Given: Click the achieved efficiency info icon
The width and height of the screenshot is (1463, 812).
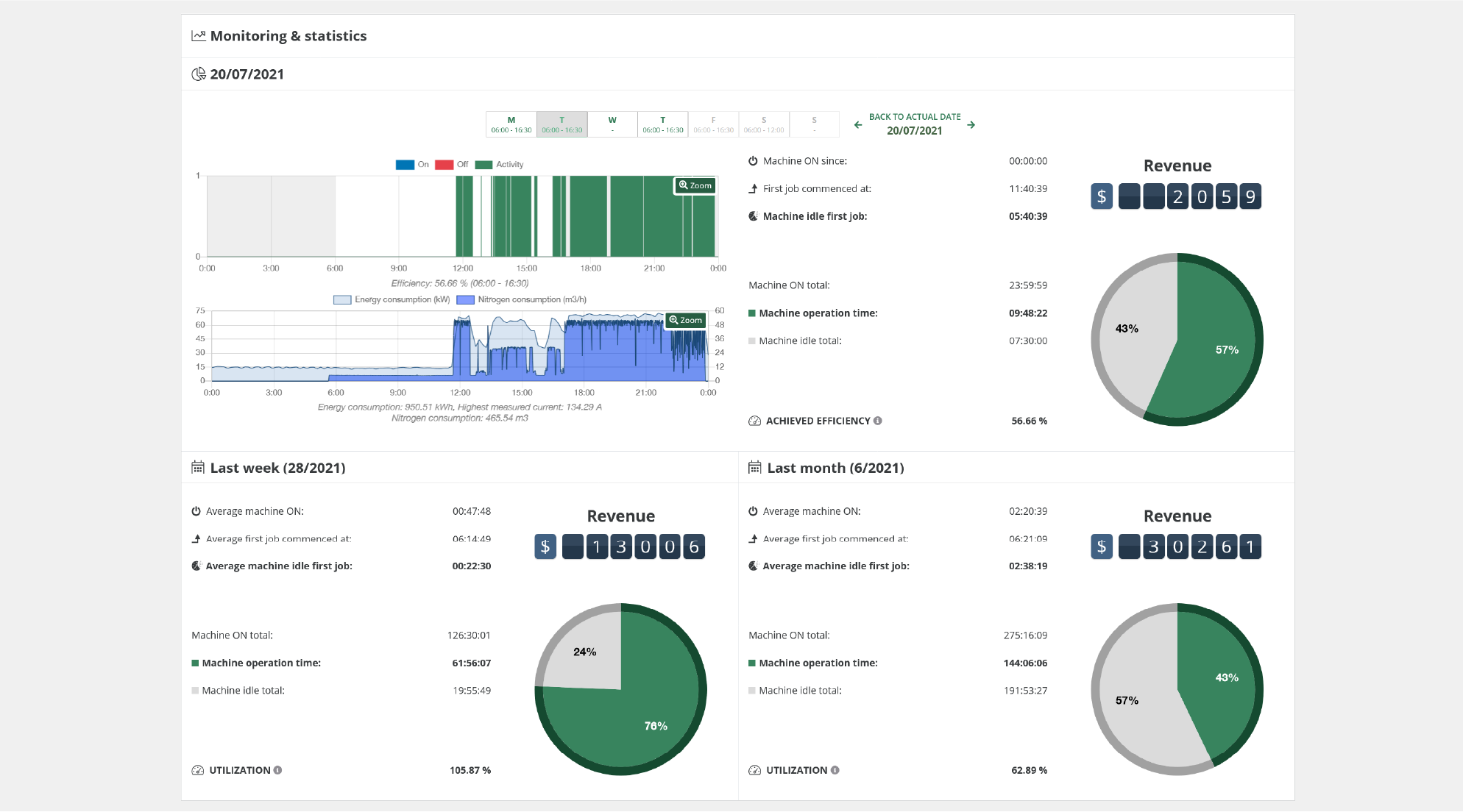Looking at the screenshot, I should (x=877, y=421).
